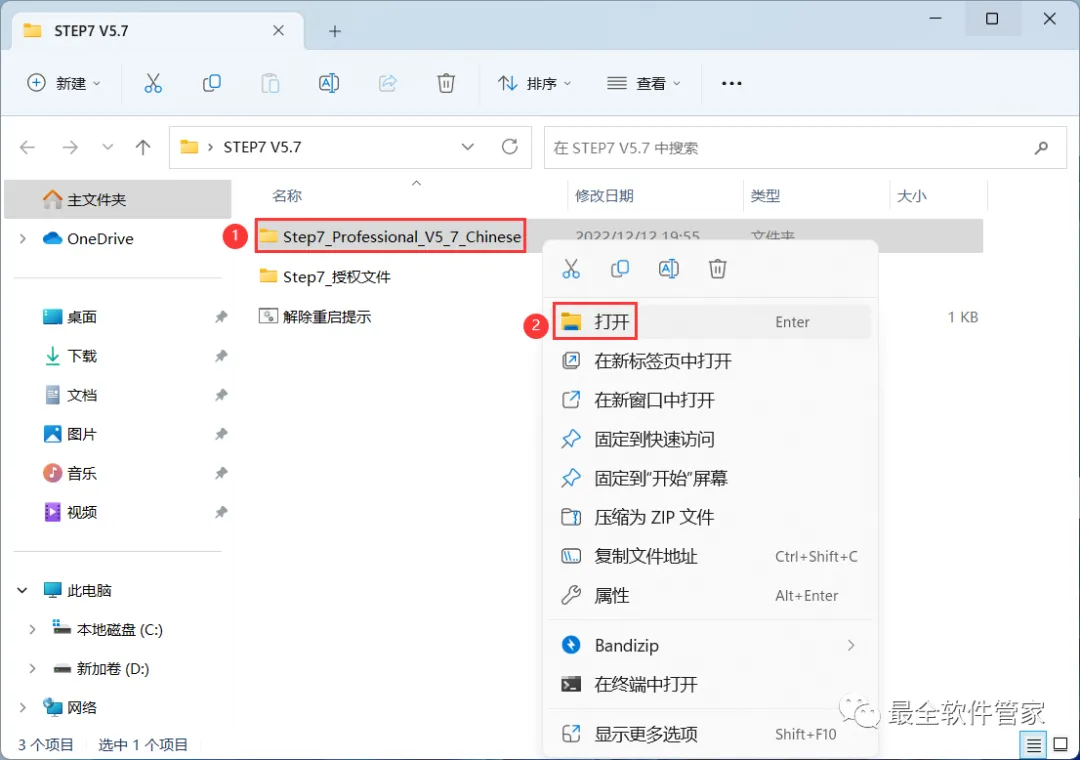Open the 查看 view dropdown

(644, 83)
